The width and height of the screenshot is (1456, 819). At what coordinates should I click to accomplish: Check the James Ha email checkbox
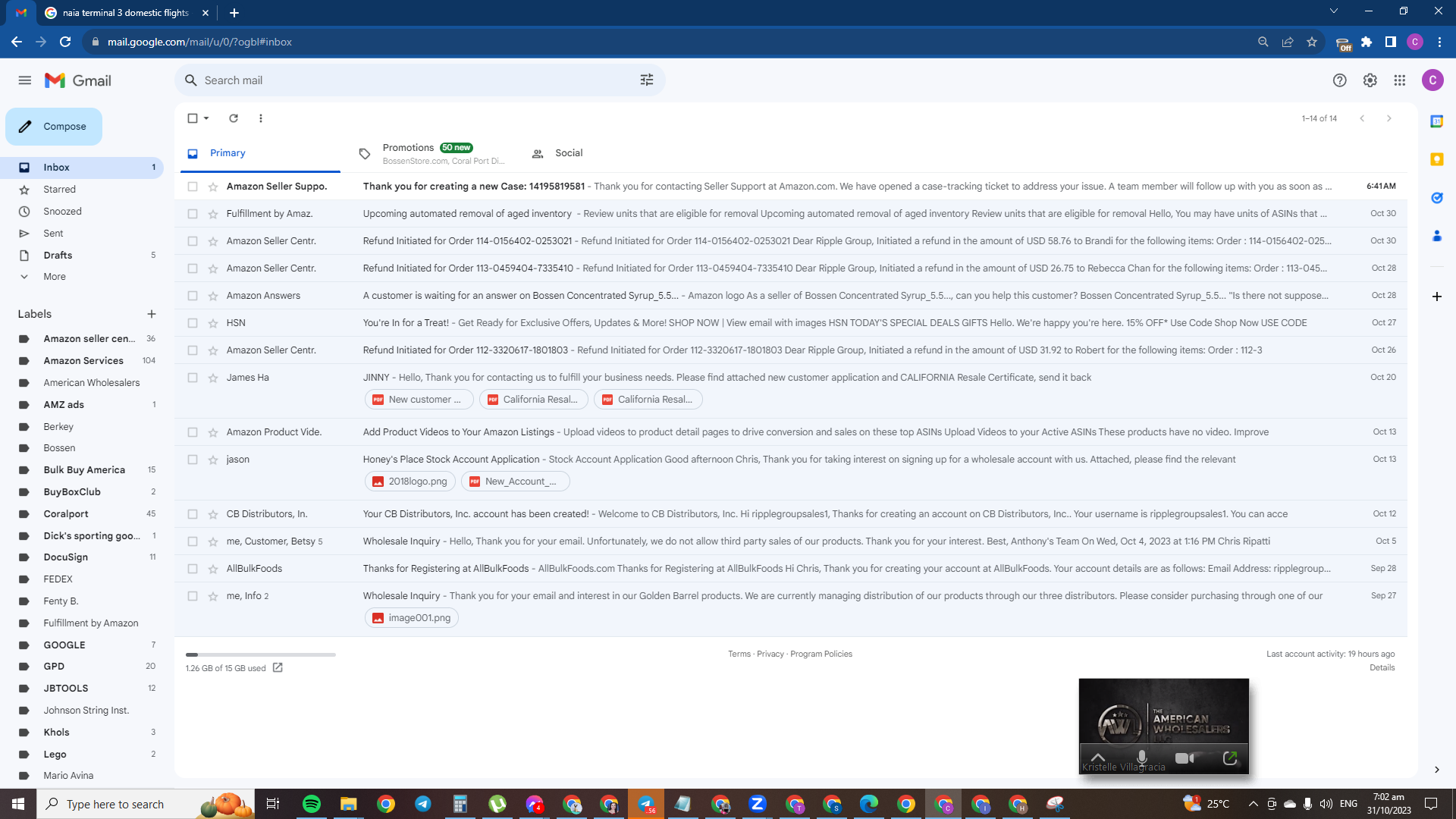point(193,378)
